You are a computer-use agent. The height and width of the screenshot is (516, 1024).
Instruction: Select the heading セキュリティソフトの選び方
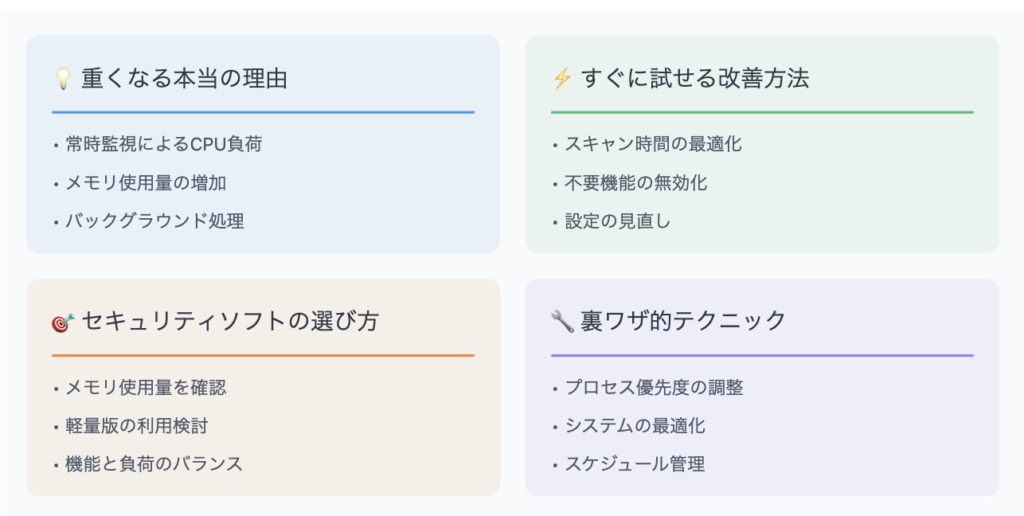(x=230, y=321)
